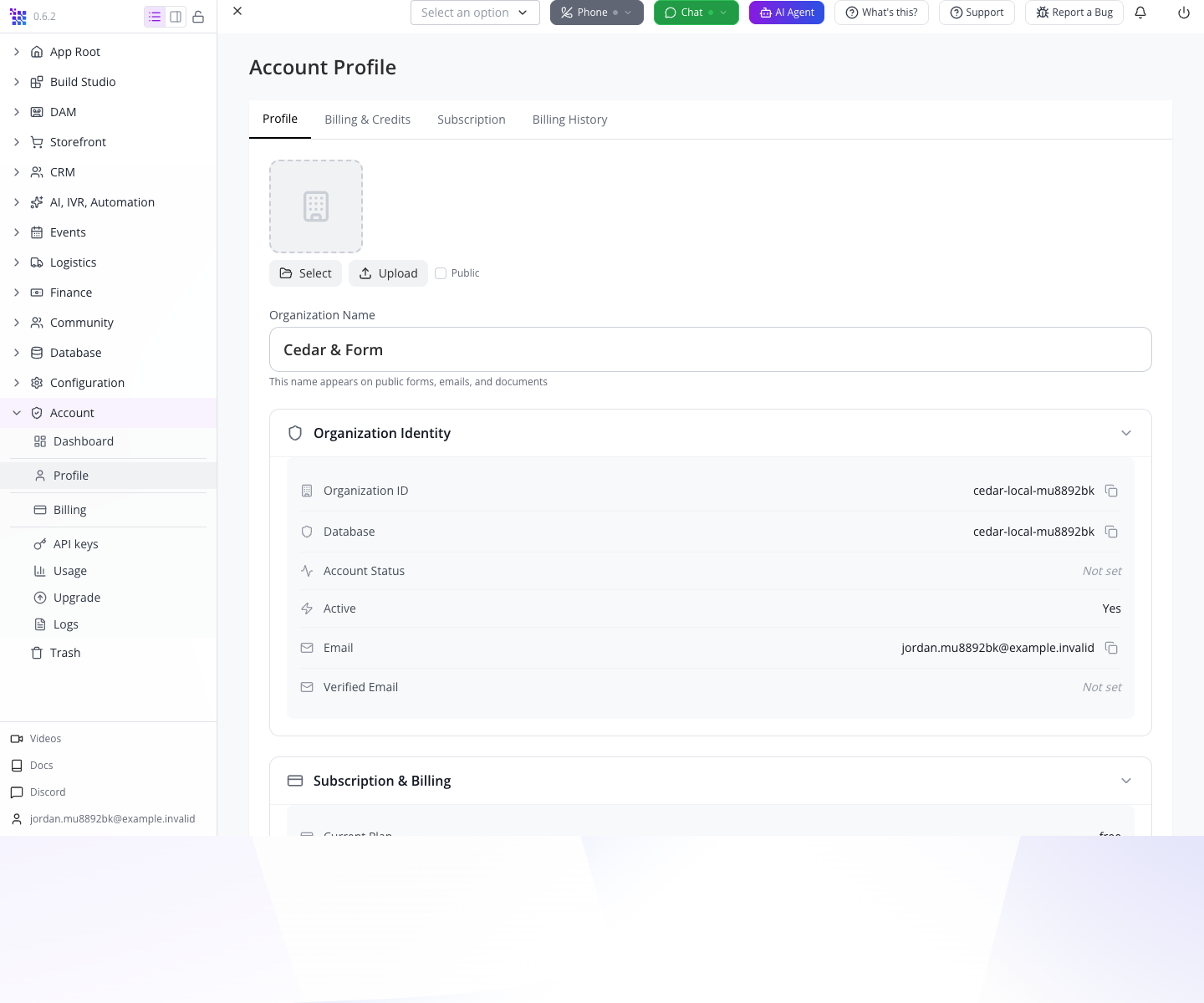Close the panel with the X icon
Viewport: 1204px width, 1003px height.
(x=237, y=11)
